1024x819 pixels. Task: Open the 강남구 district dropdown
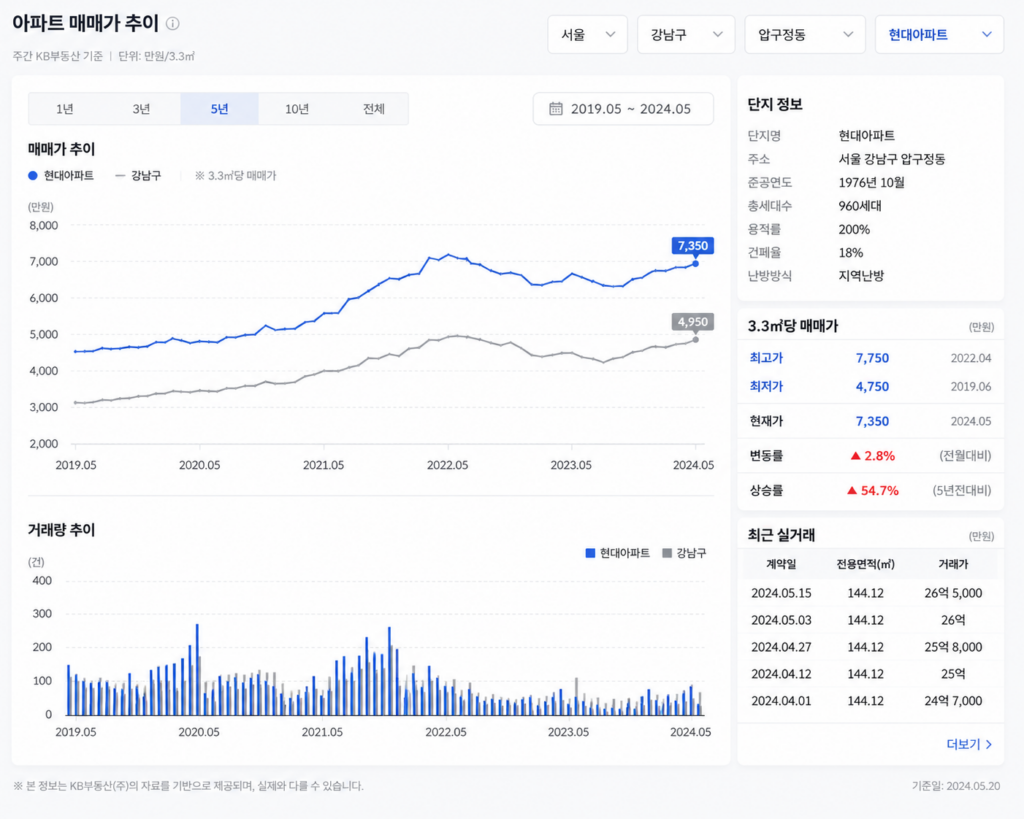coord(686,35)
